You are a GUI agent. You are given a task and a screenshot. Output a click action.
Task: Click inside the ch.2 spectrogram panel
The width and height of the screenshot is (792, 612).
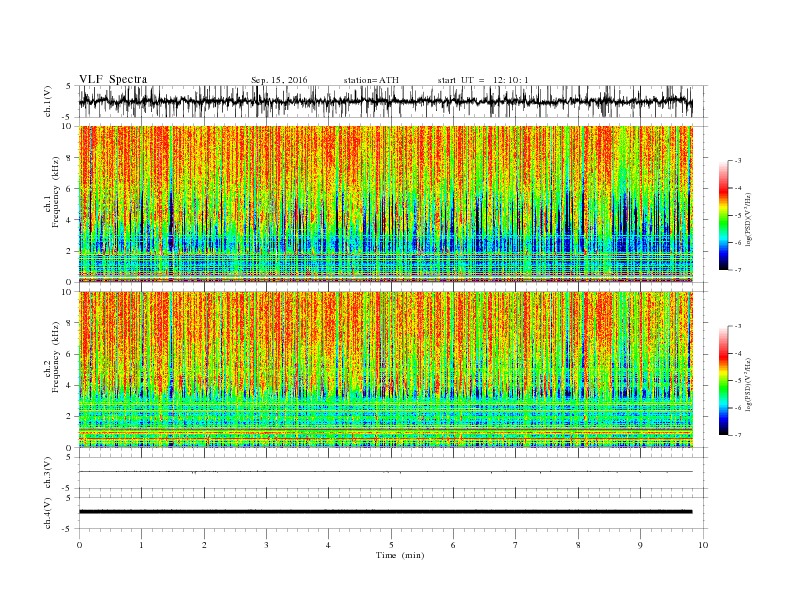(385, 369)
